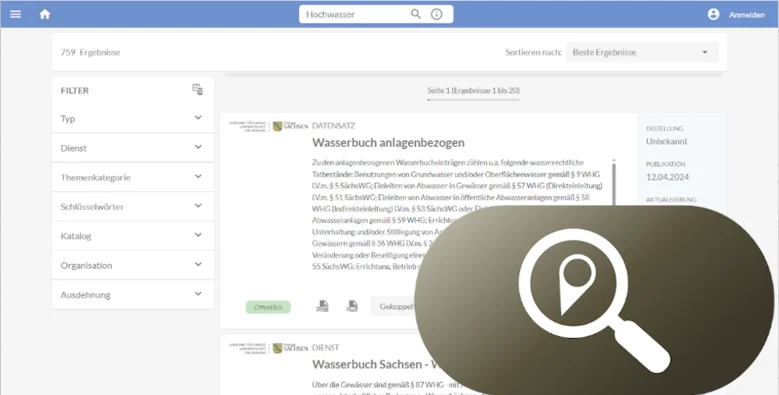Click the search magnifier icon
The height and width of the screenshot is (395, 779).
416,14
